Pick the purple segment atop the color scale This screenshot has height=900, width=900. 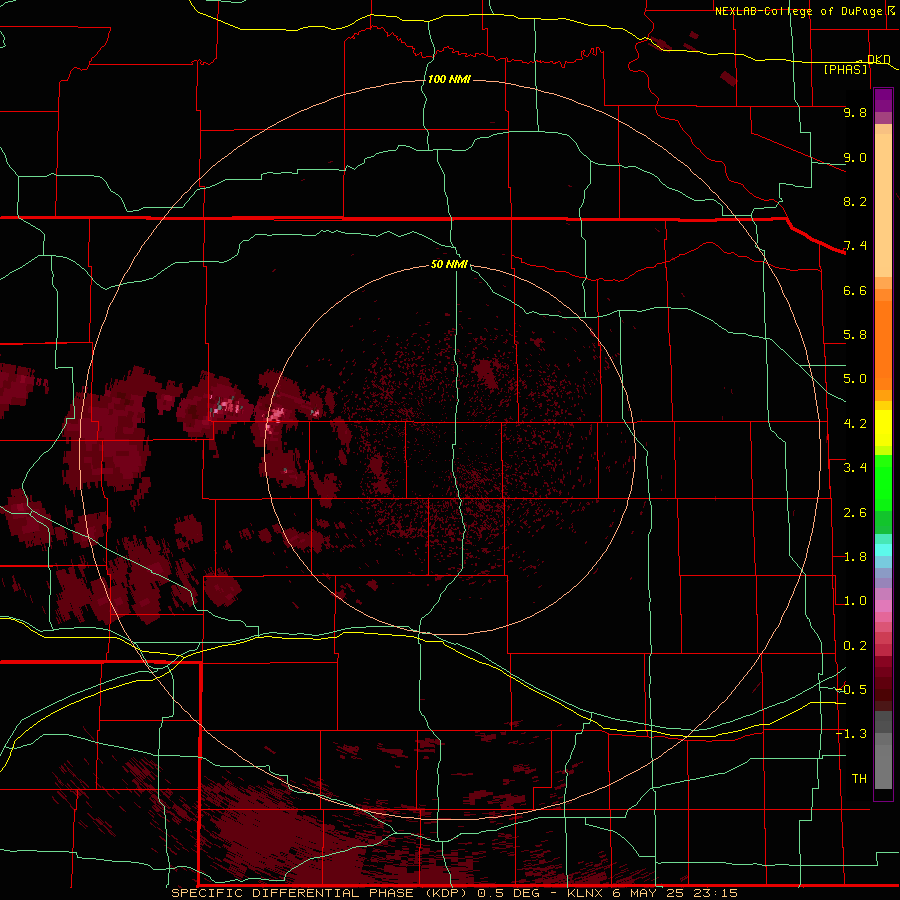[x=883, y=100]
